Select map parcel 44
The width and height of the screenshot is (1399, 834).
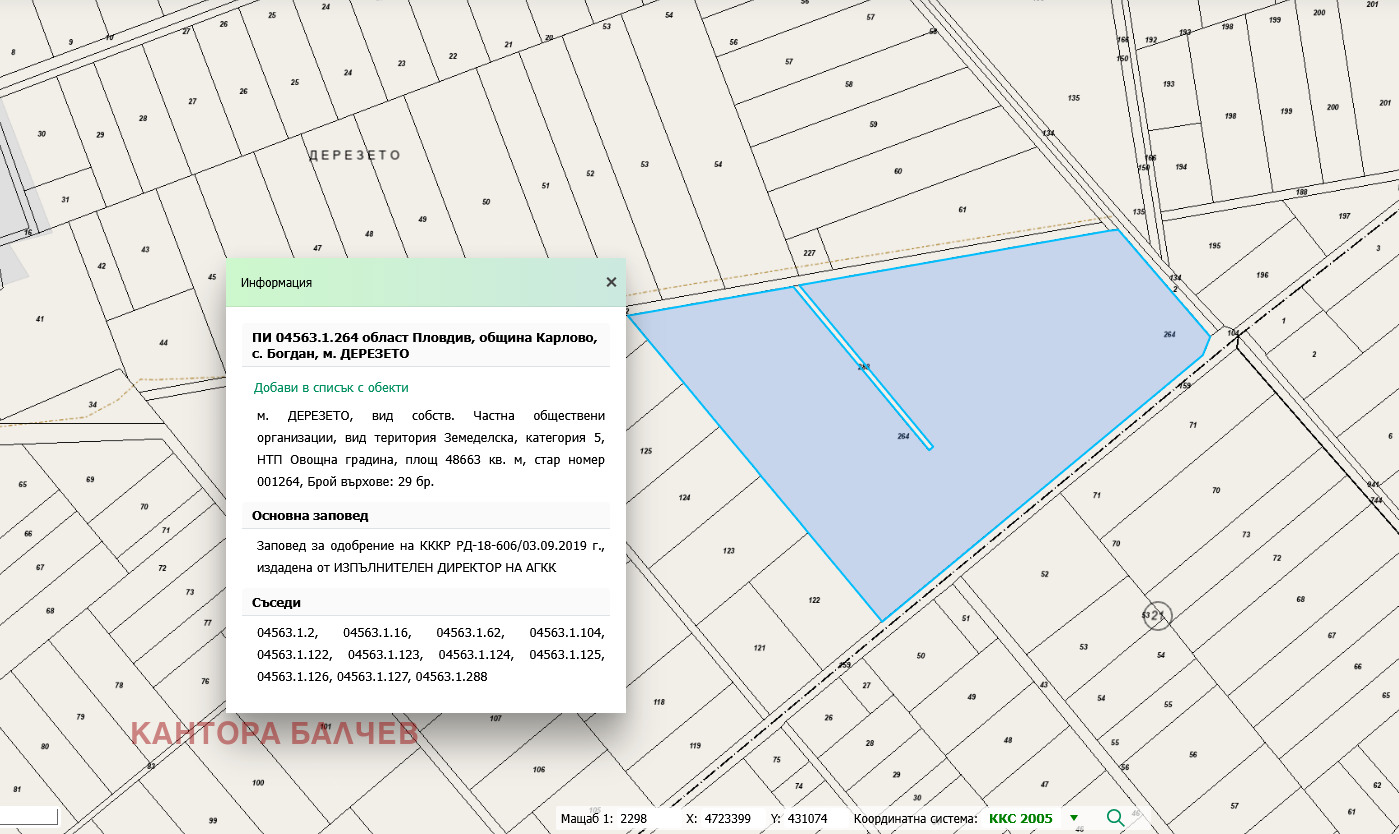(x=163, y=343)
